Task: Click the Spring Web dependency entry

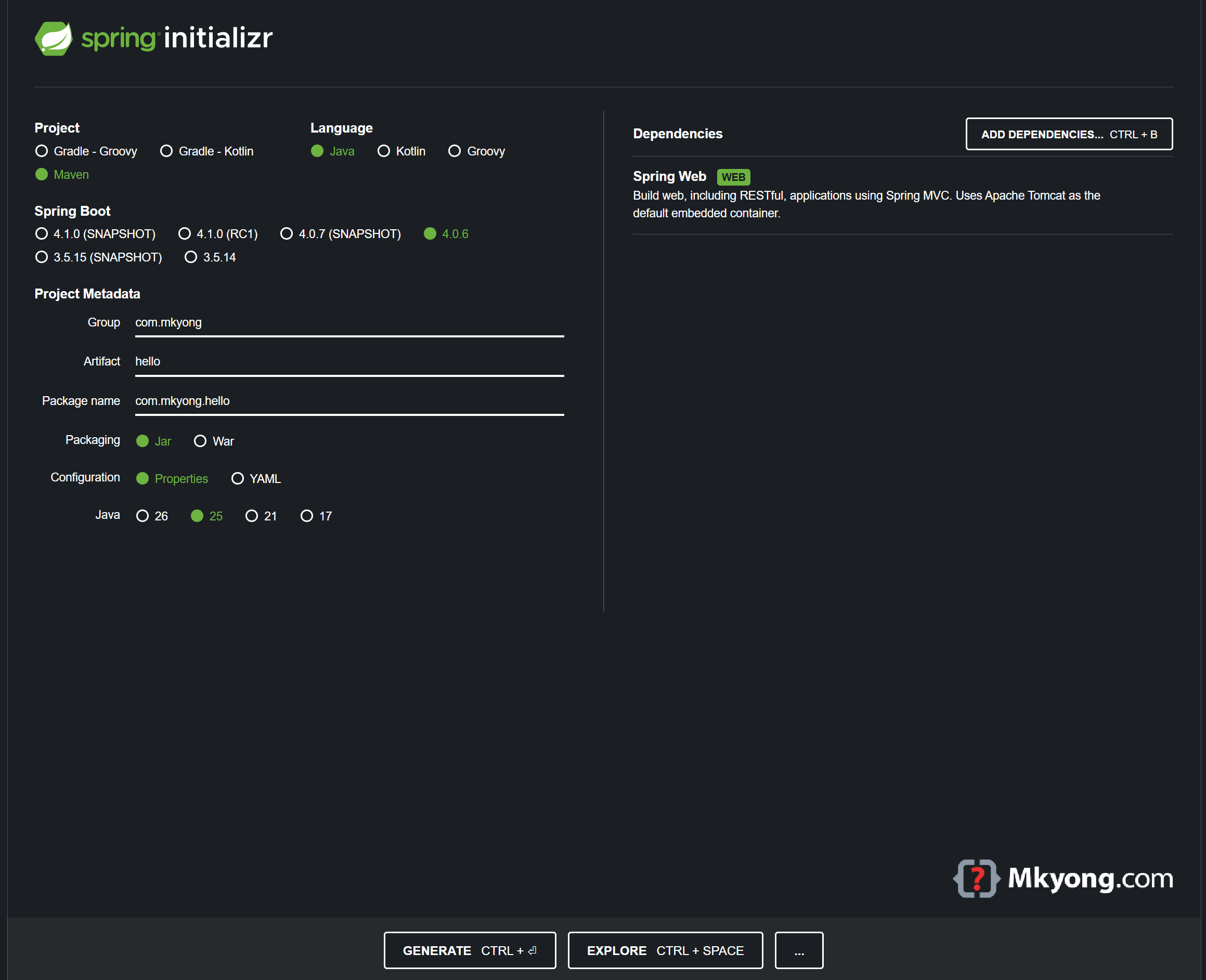Action: (x=902, y=195)
